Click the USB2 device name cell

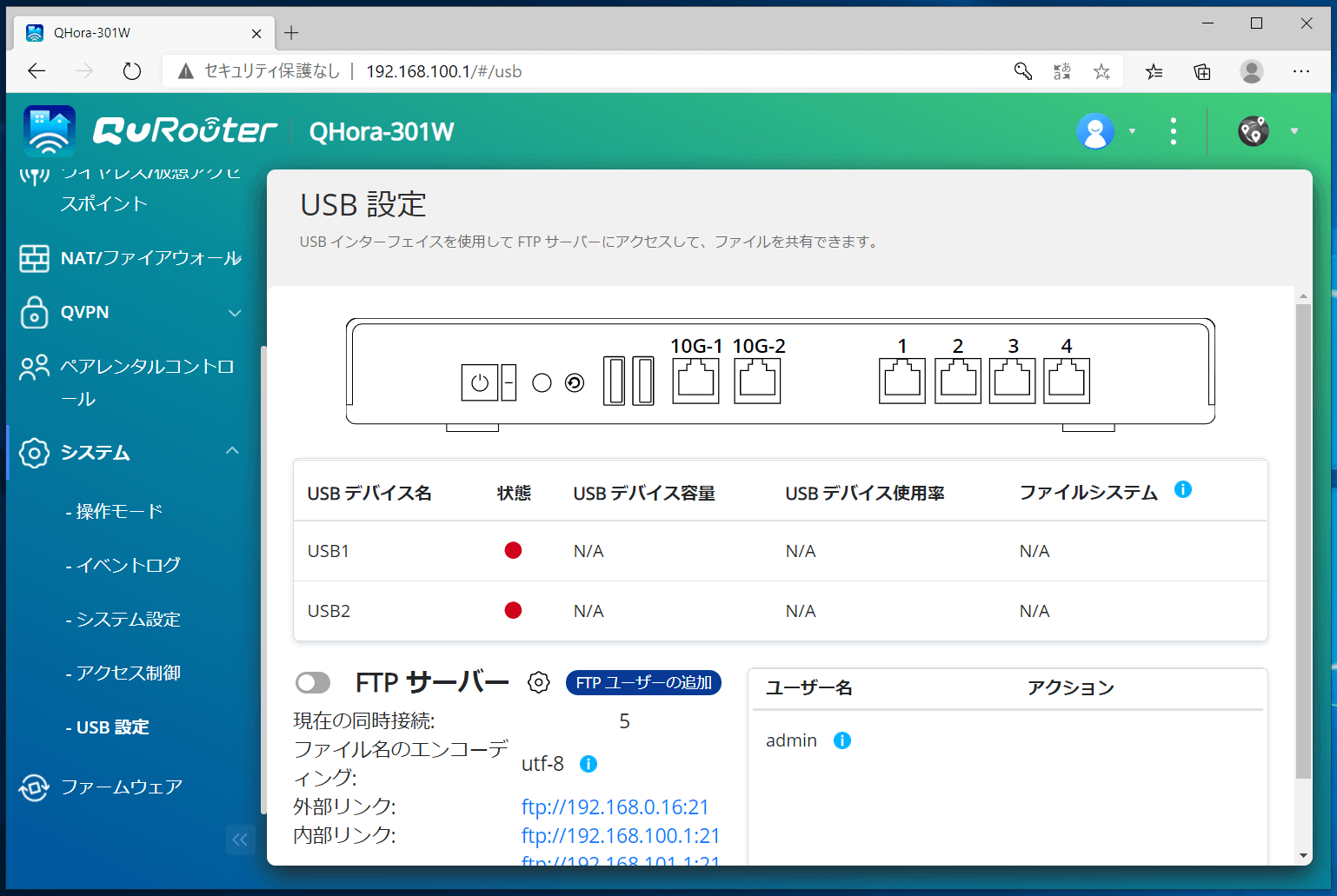[x=329, y=611]
